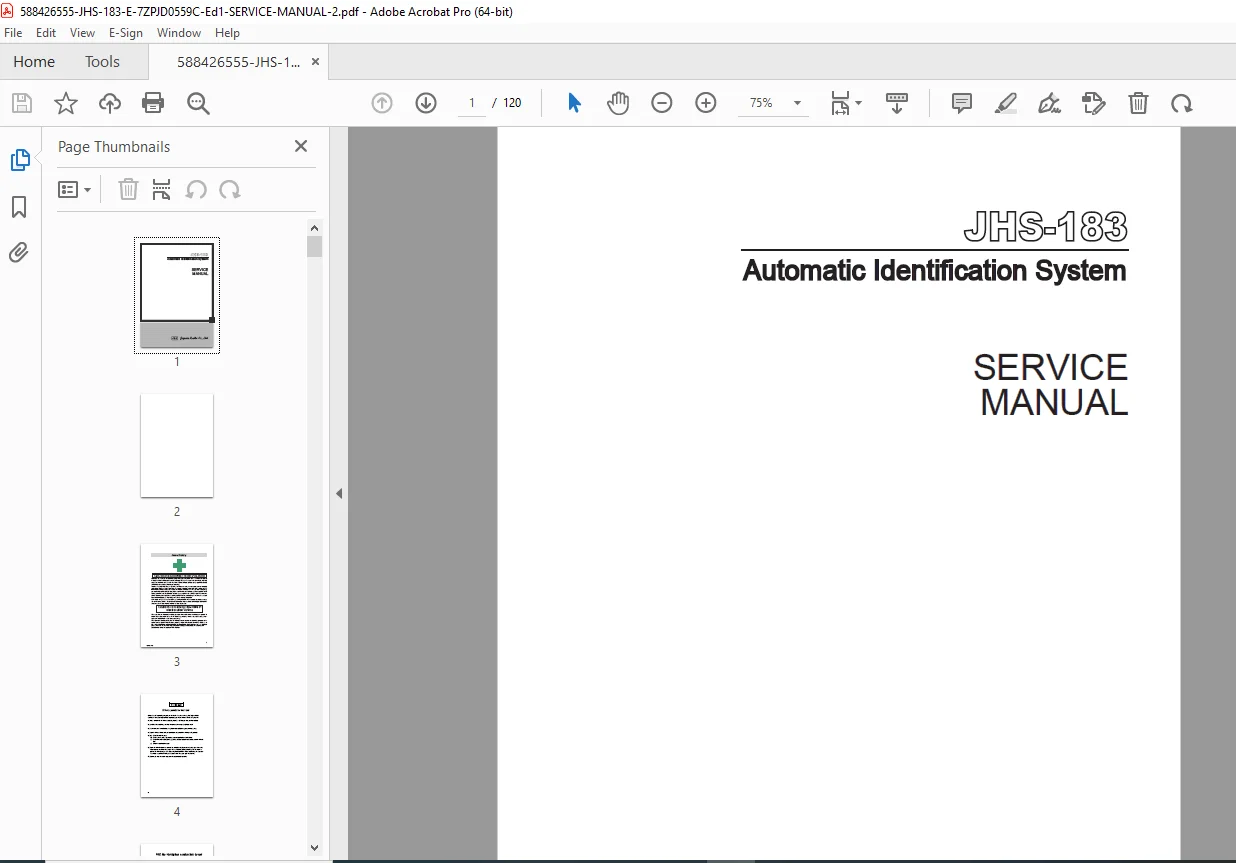1236x863 pixels.
Task: Click the current page number field
Action: point(471,103)
